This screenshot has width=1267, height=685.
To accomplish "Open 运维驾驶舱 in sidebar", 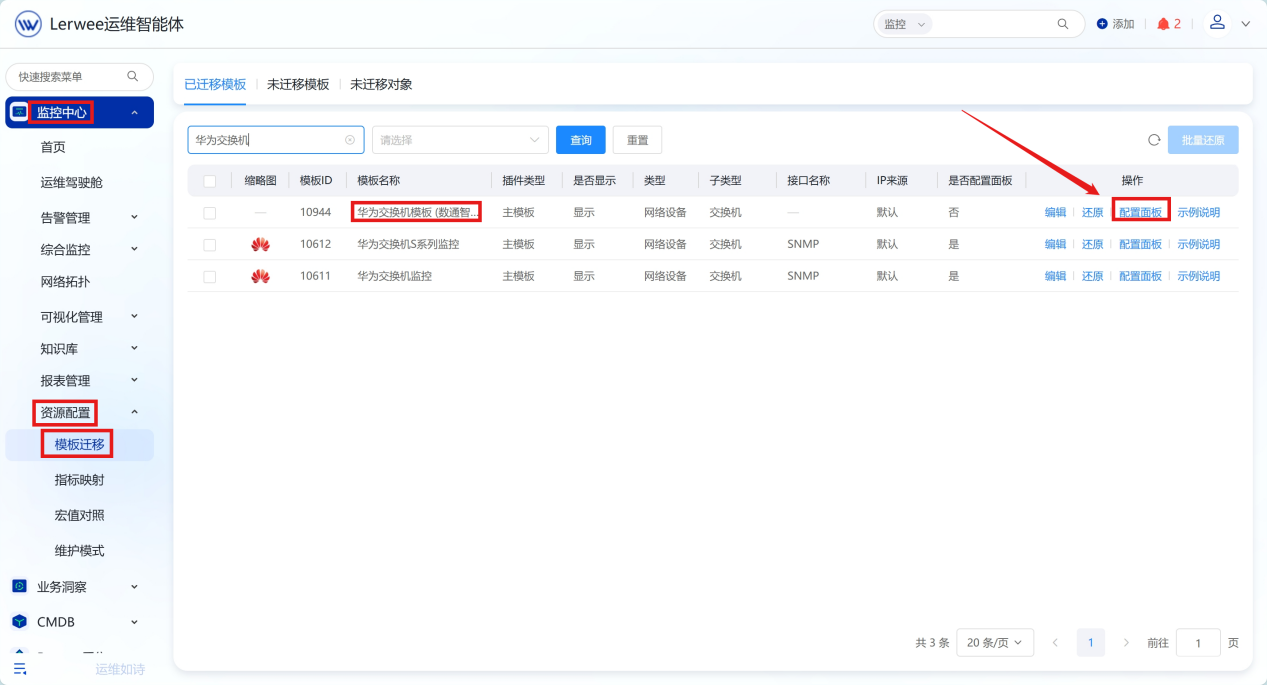I will point(71,182).
